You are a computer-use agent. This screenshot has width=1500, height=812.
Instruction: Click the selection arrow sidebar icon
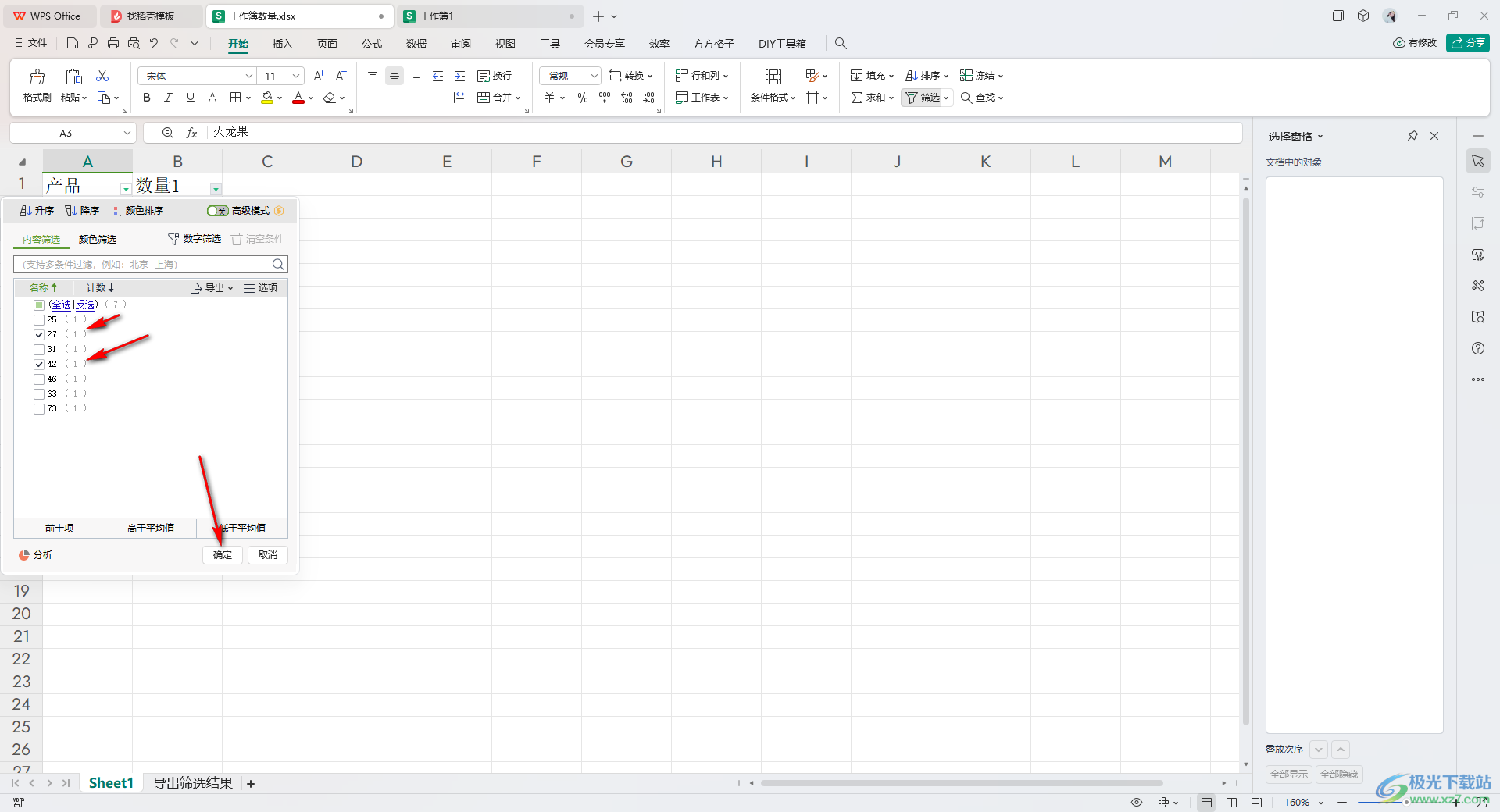tap(1478, 161)
